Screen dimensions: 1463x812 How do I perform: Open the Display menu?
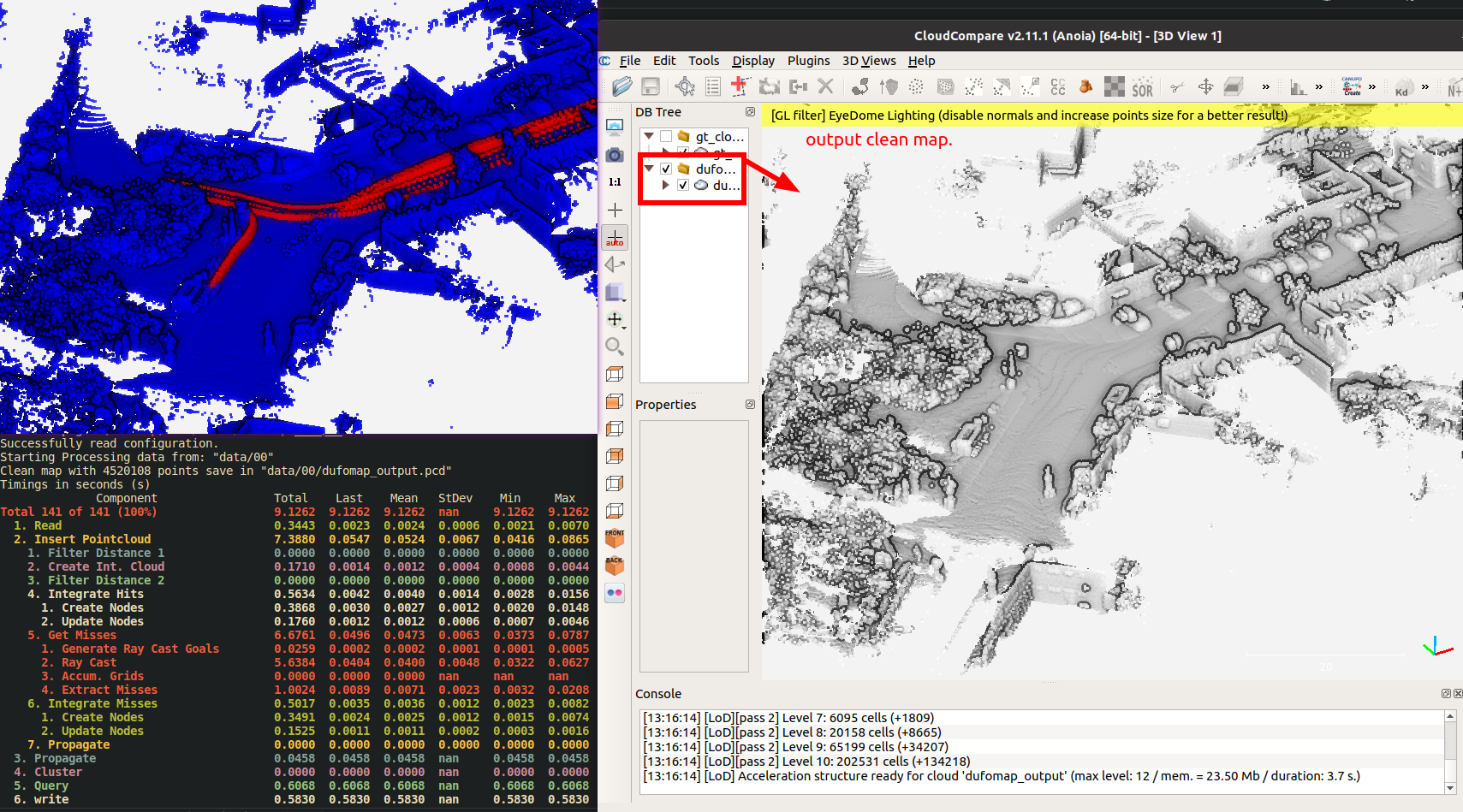coord(753,61)
